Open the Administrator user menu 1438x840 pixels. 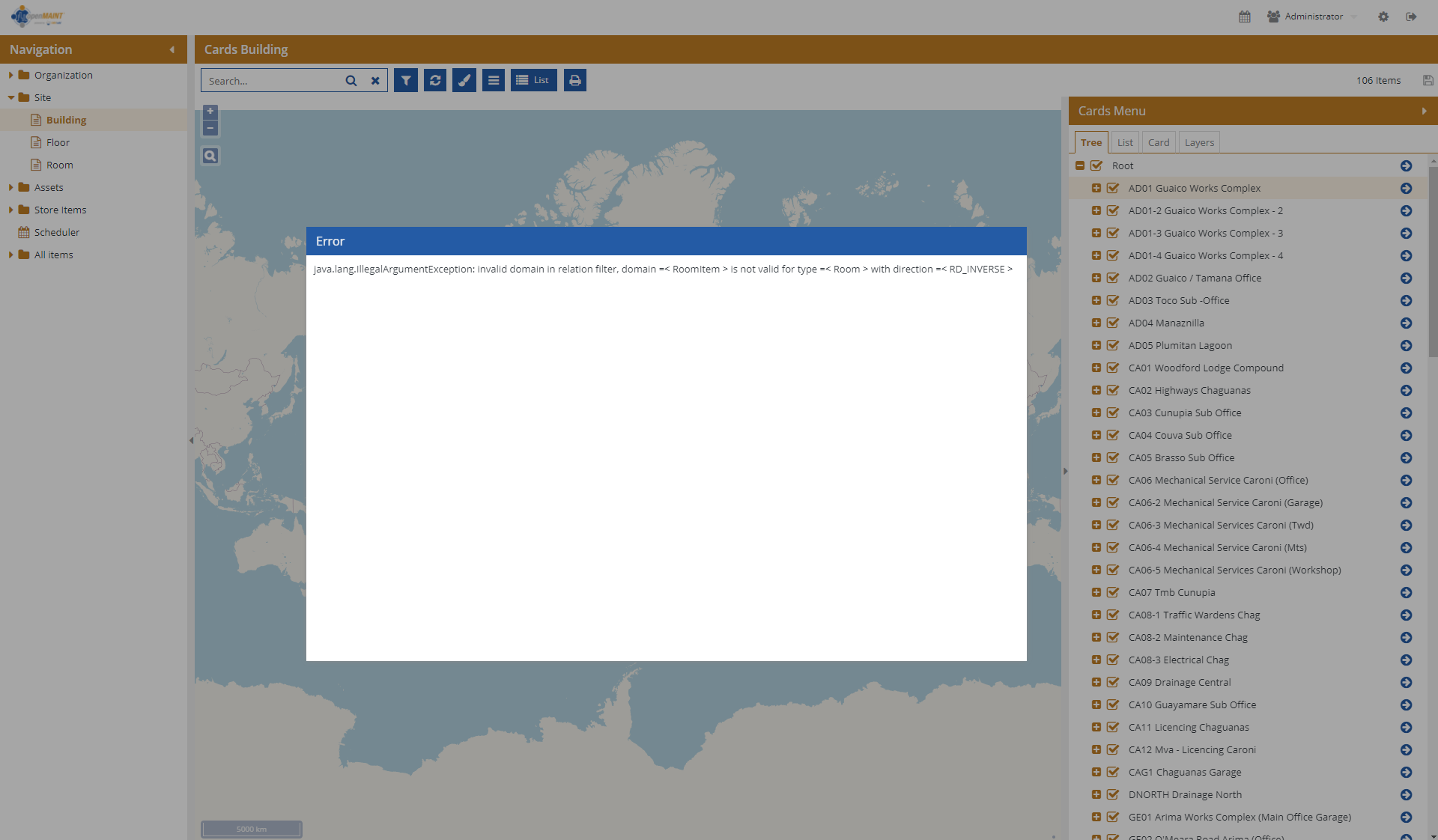point(1313,16)
